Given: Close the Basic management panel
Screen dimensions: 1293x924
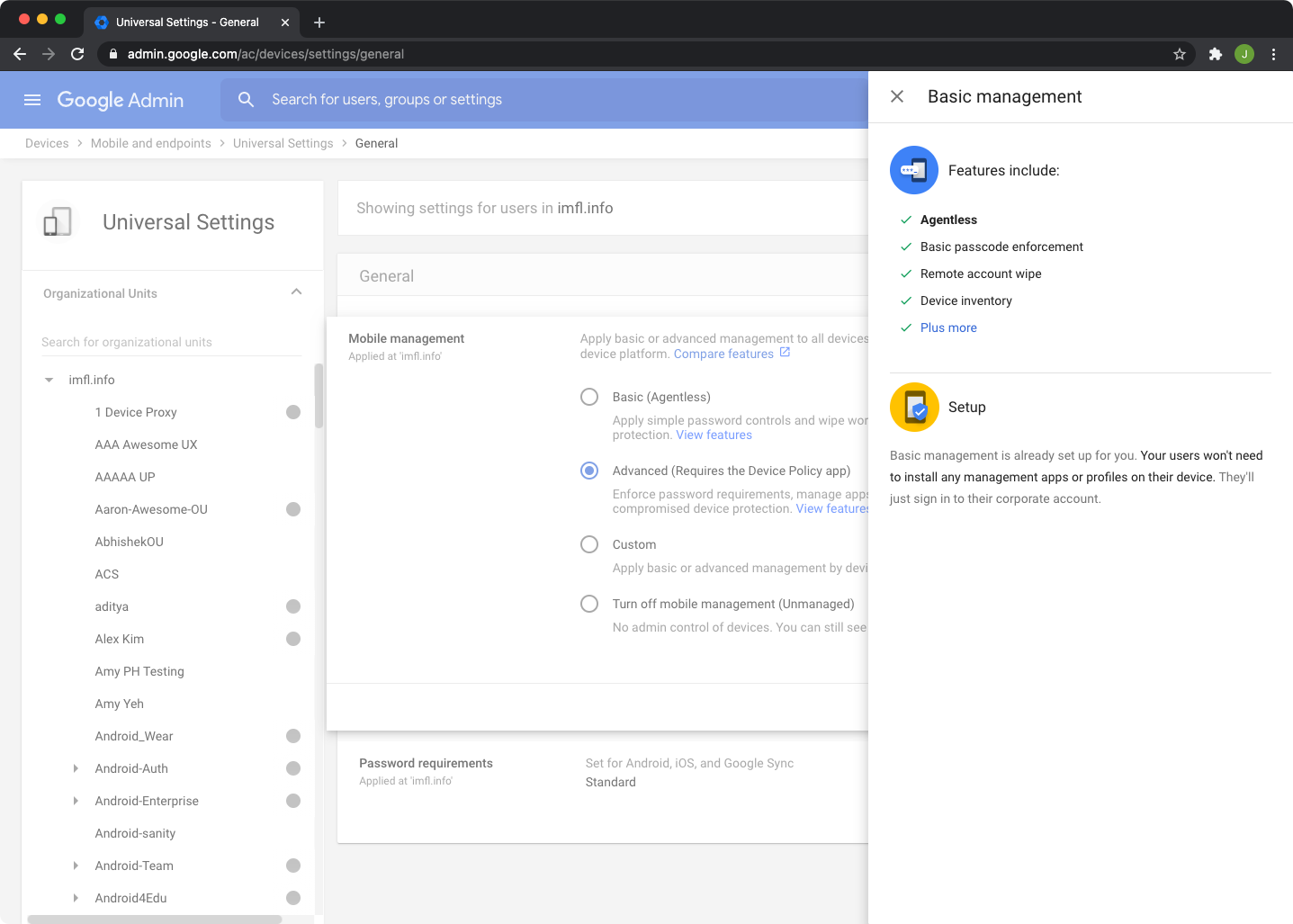Looking at the screenshot, I should click(897, 96).
